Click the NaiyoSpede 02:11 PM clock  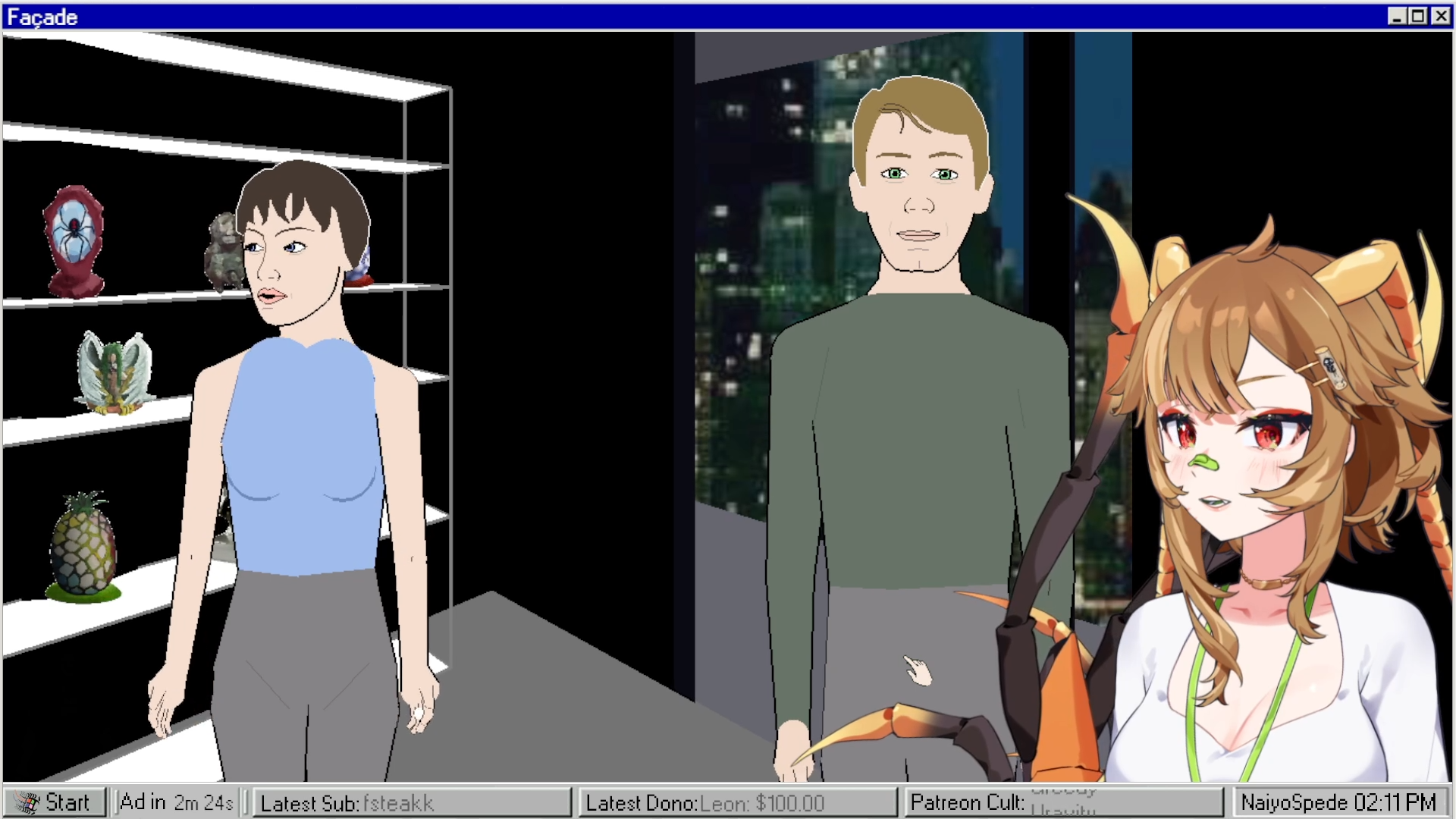1339,802
